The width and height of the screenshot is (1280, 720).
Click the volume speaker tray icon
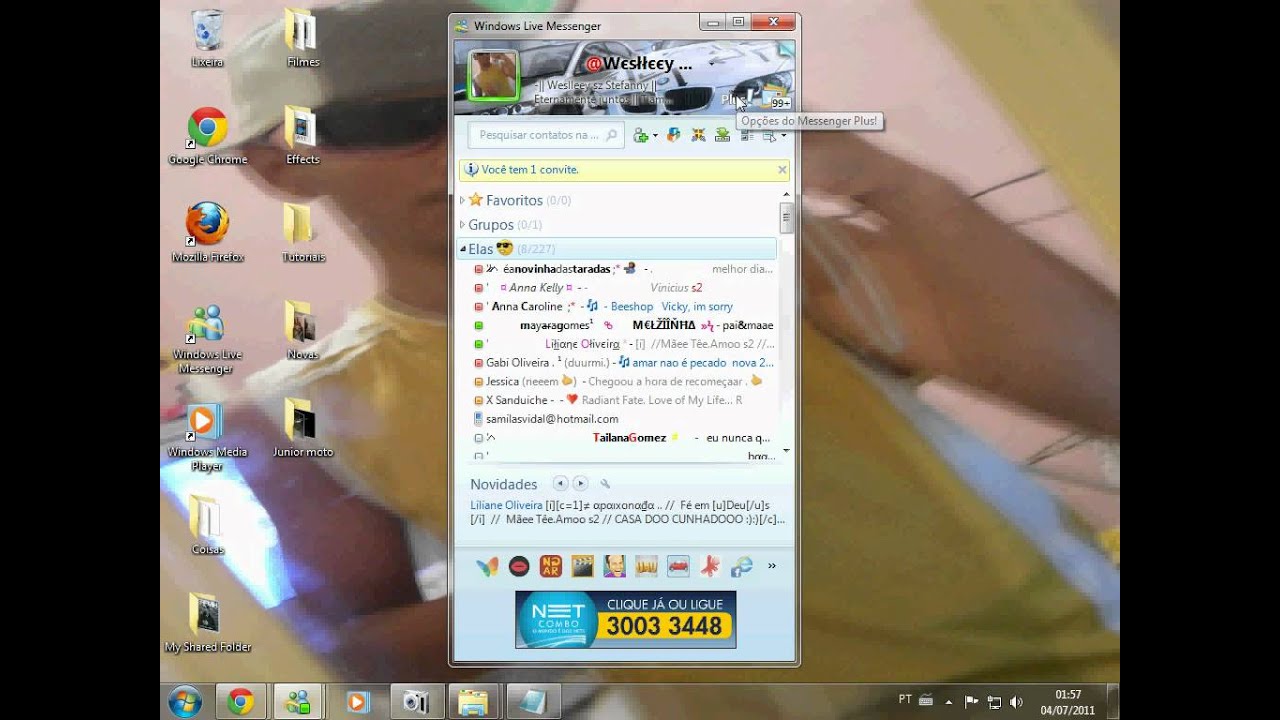coord(1017,702)
